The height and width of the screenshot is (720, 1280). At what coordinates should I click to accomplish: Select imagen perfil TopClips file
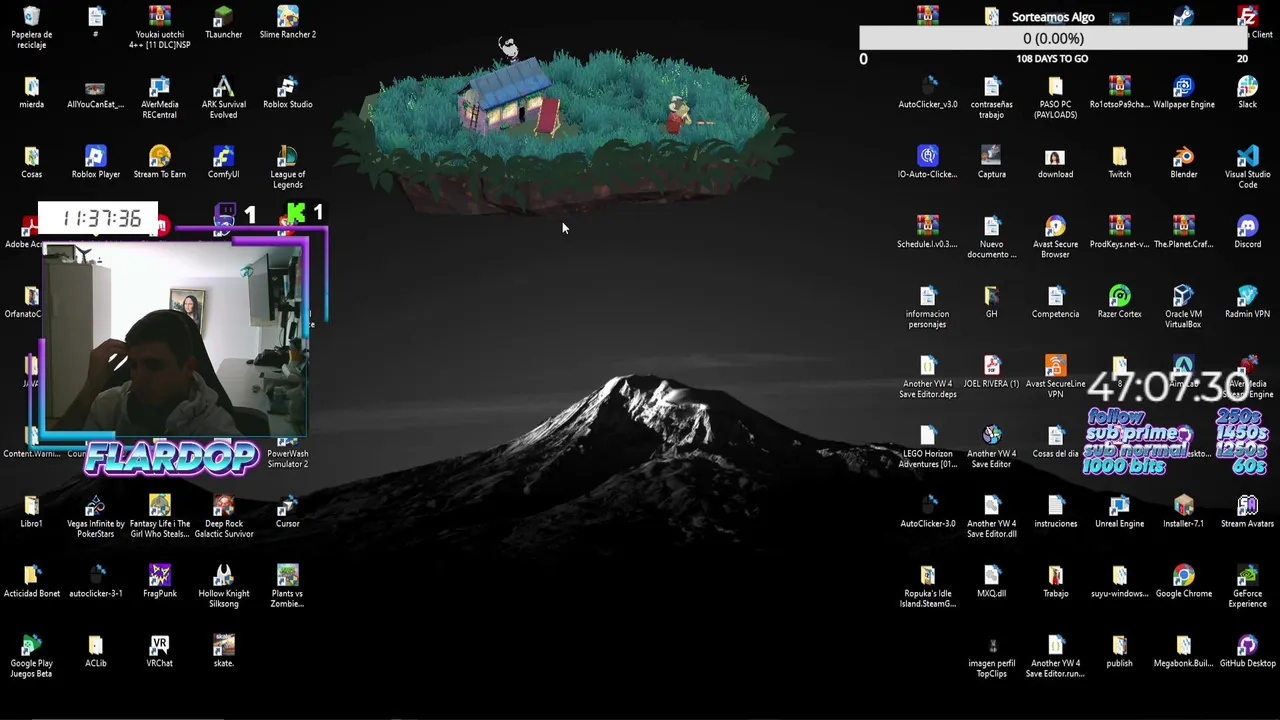click(x=991, y=647)
